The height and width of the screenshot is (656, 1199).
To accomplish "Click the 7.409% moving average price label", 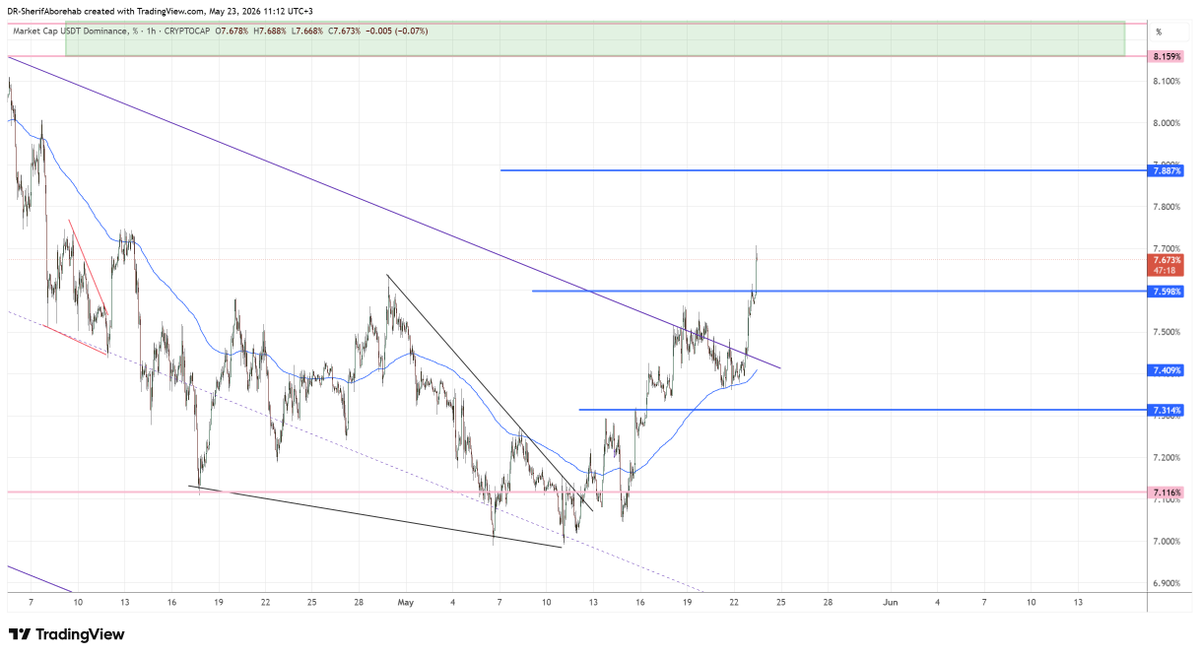I will [x=1167, y=371].
